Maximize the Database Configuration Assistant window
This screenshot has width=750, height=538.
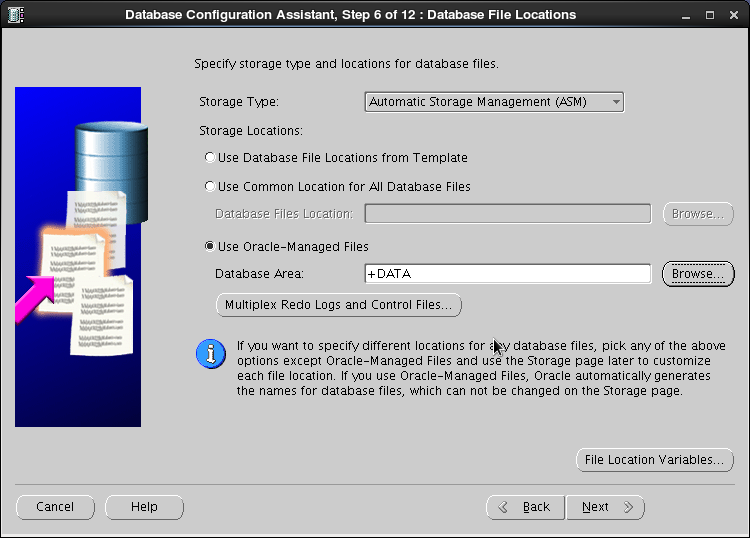[710, 15]
